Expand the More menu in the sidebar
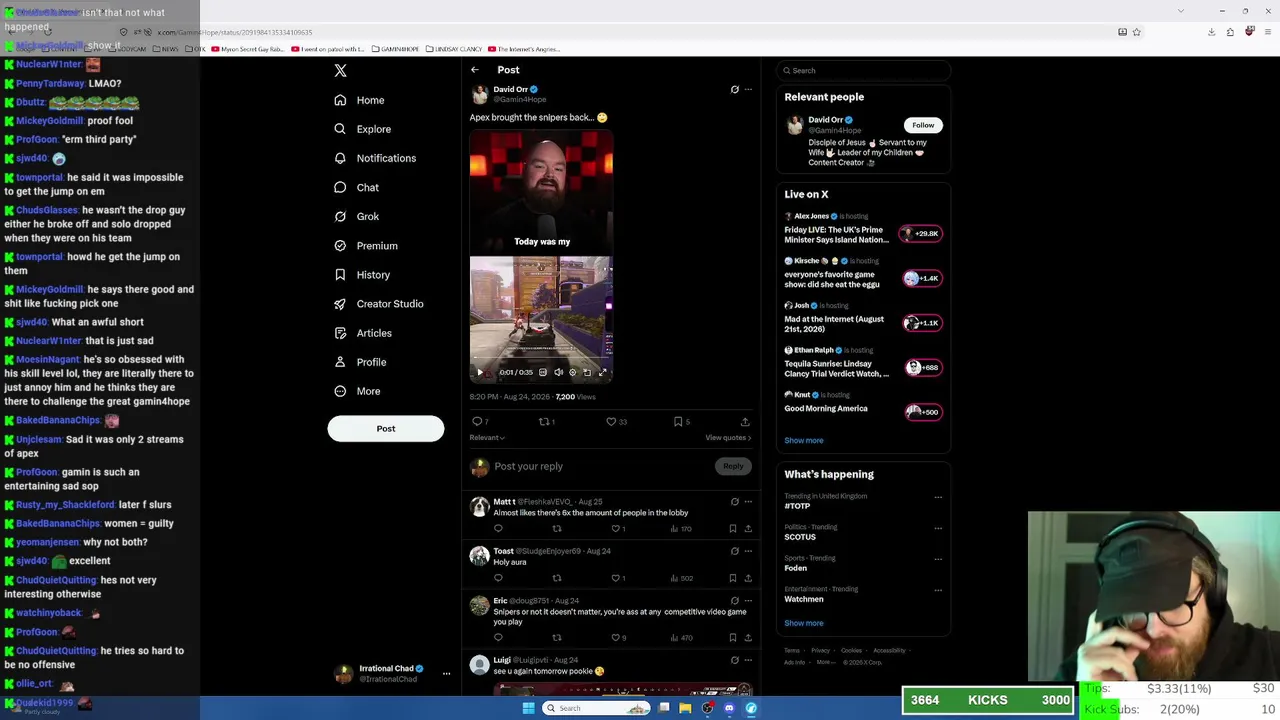 (x=357, y=391)
